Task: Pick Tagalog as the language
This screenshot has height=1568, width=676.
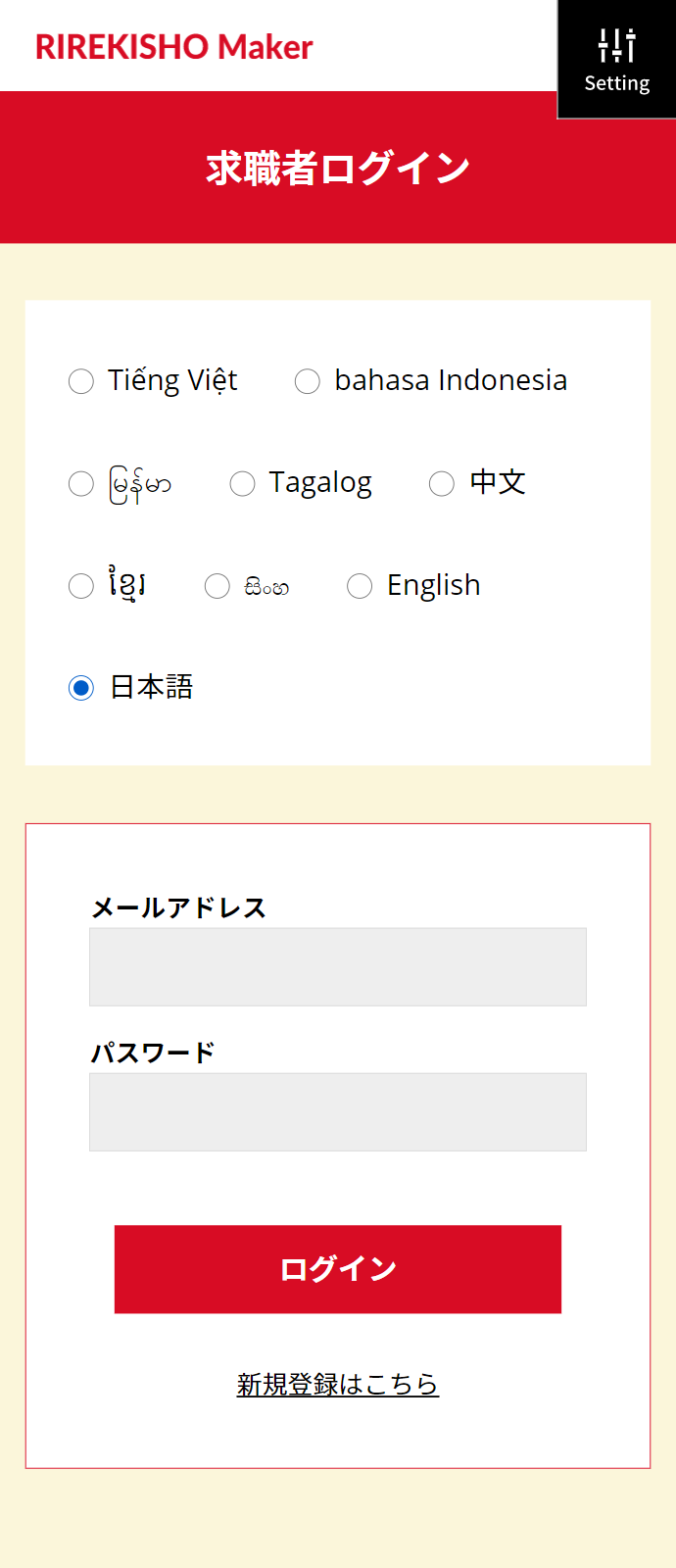Action: 242,484
